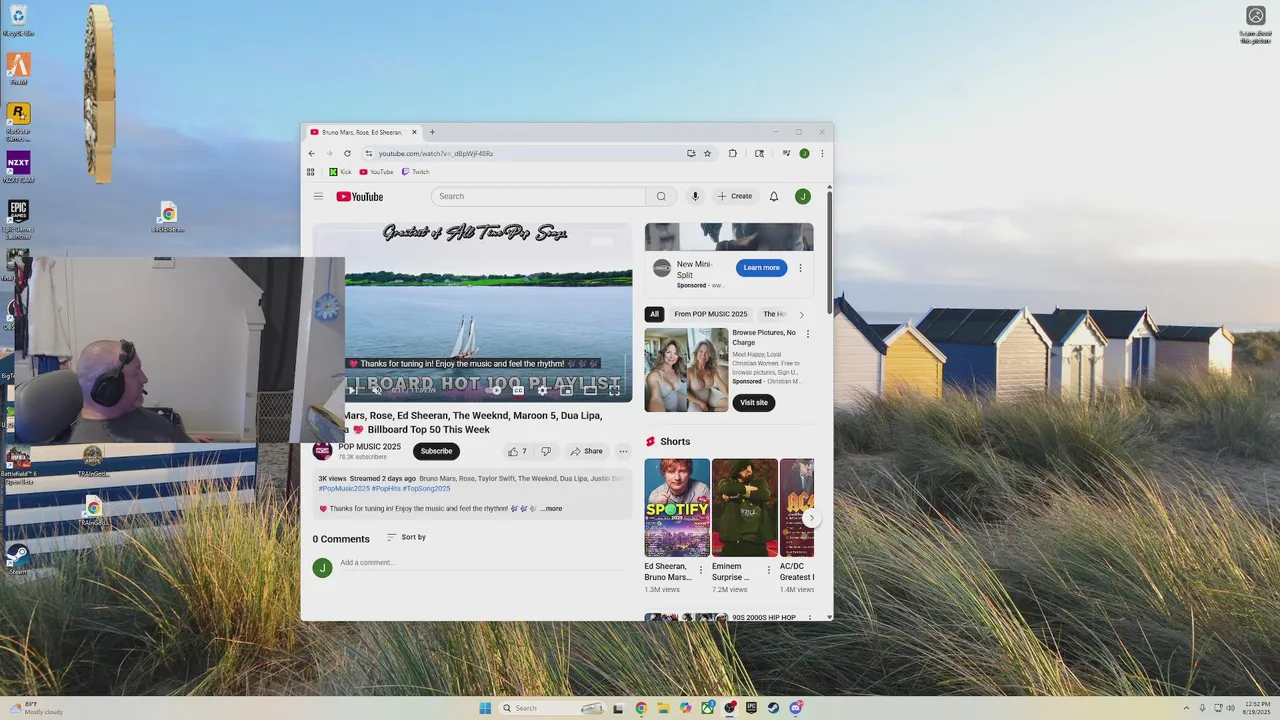Open a new Chrome tab

(x=432, y=132)
